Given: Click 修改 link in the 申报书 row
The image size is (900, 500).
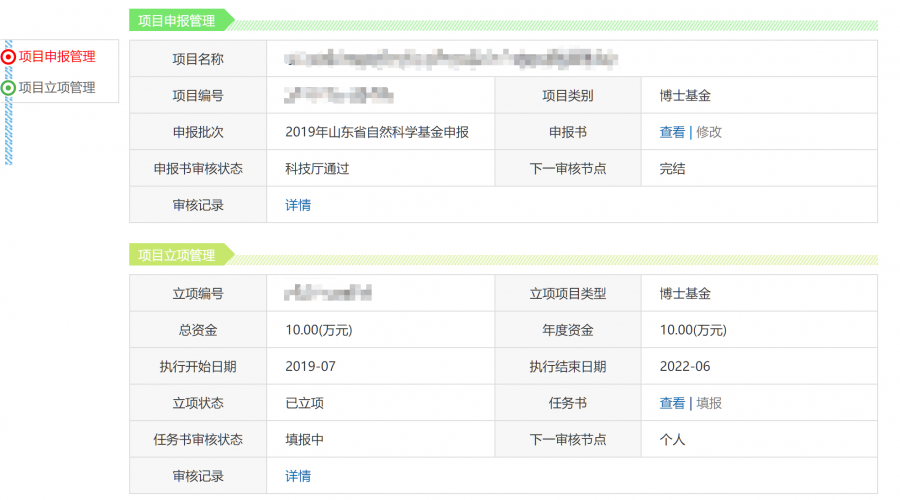Looking at the screenshot, I should point(709,132).
